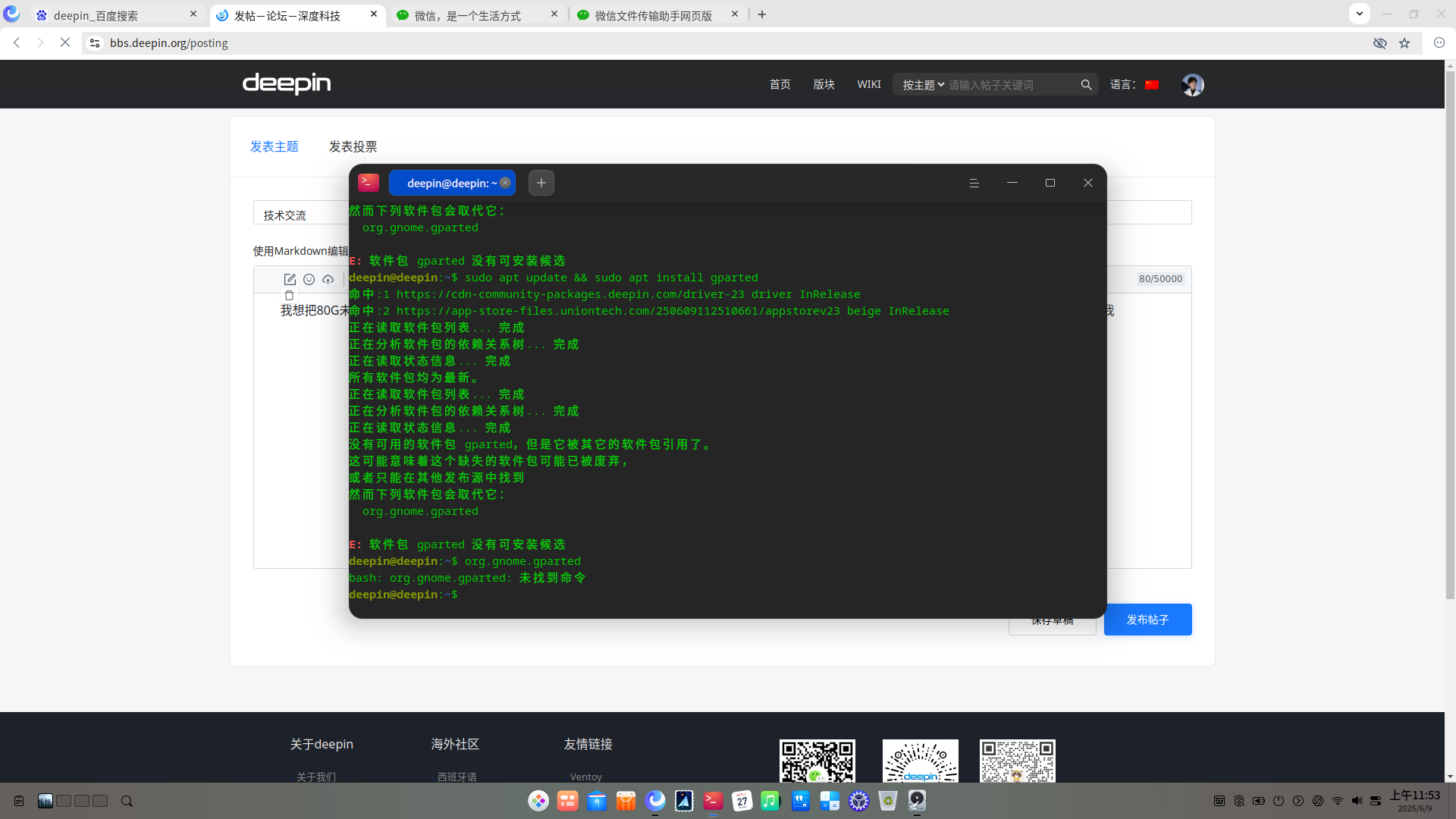The height and width of the screenshot is (819, 1456).
Task: Open the Control Center gear dock icon
Action: (858, 801)
